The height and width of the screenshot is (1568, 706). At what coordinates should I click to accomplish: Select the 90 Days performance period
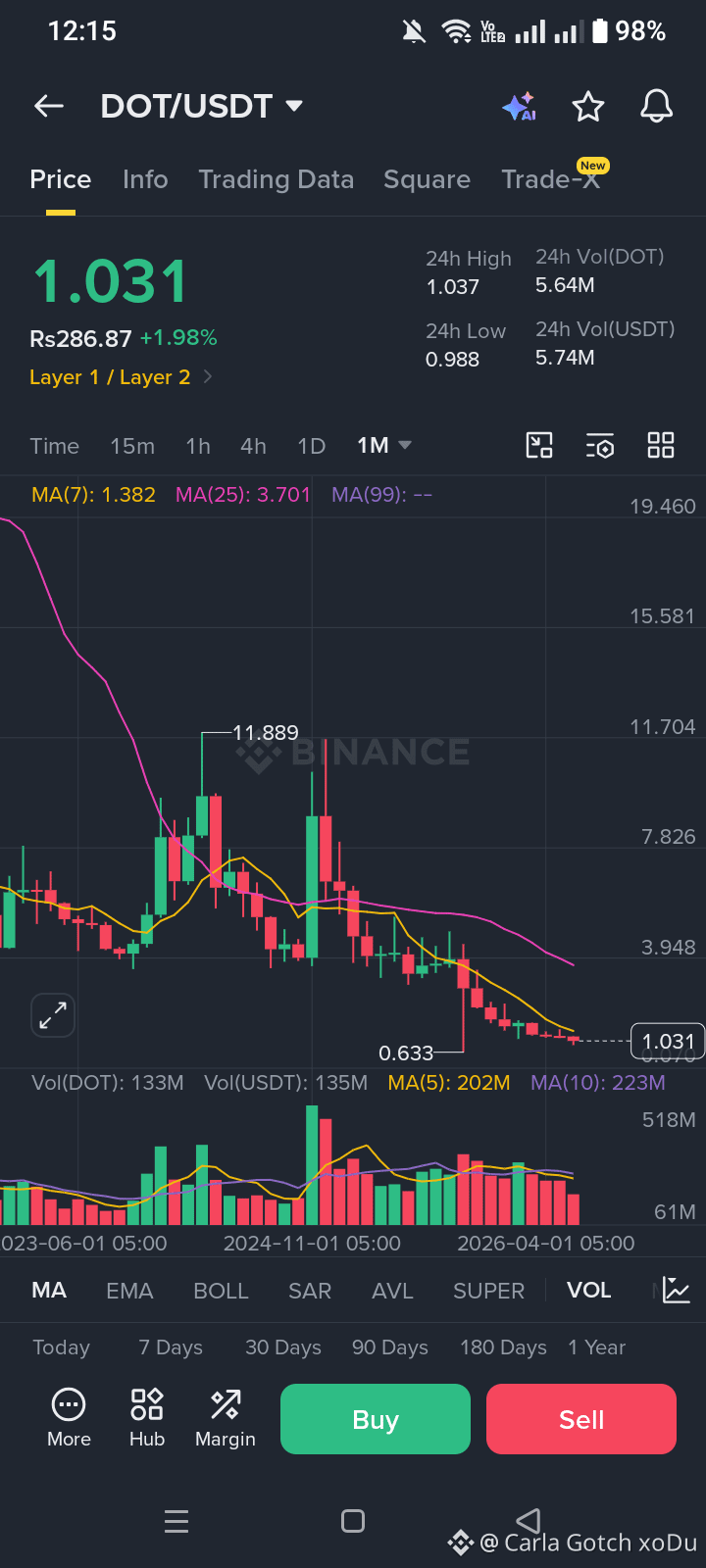tap(390, 1347)
